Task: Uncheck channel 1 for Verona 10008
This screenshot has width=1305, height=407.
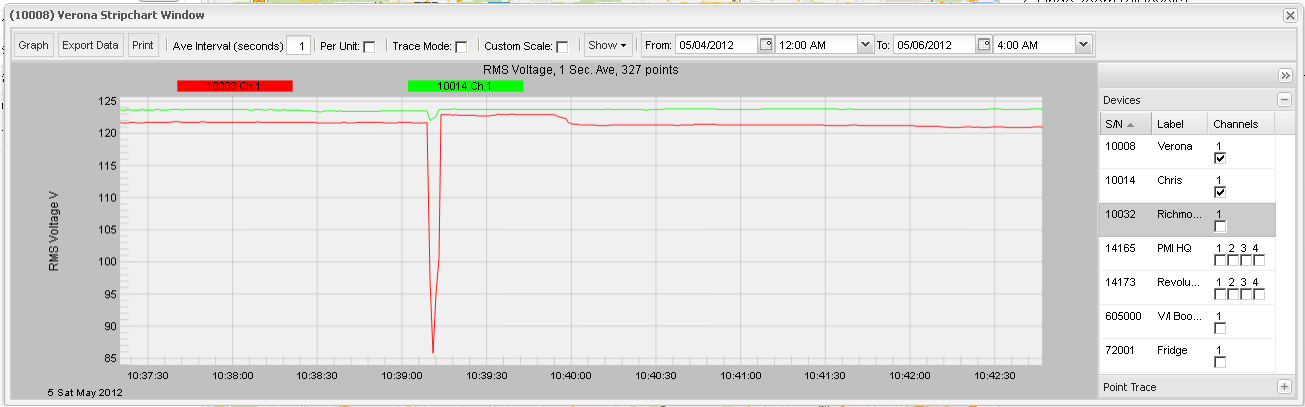Action: [1219, 158]
